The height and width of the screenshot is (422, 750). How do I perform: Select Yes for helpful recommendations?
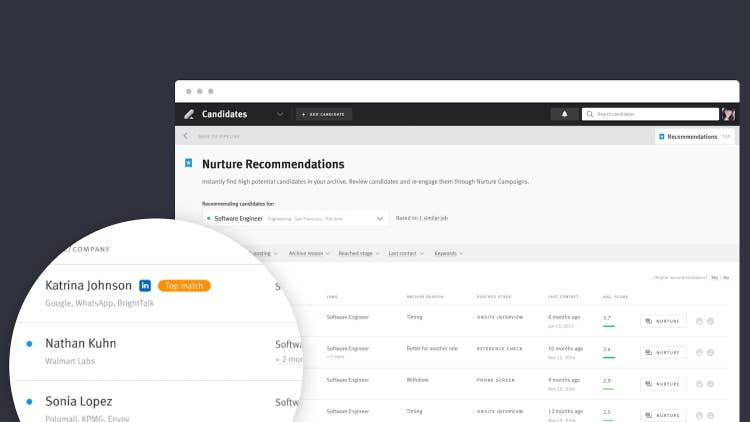[714, 277]
